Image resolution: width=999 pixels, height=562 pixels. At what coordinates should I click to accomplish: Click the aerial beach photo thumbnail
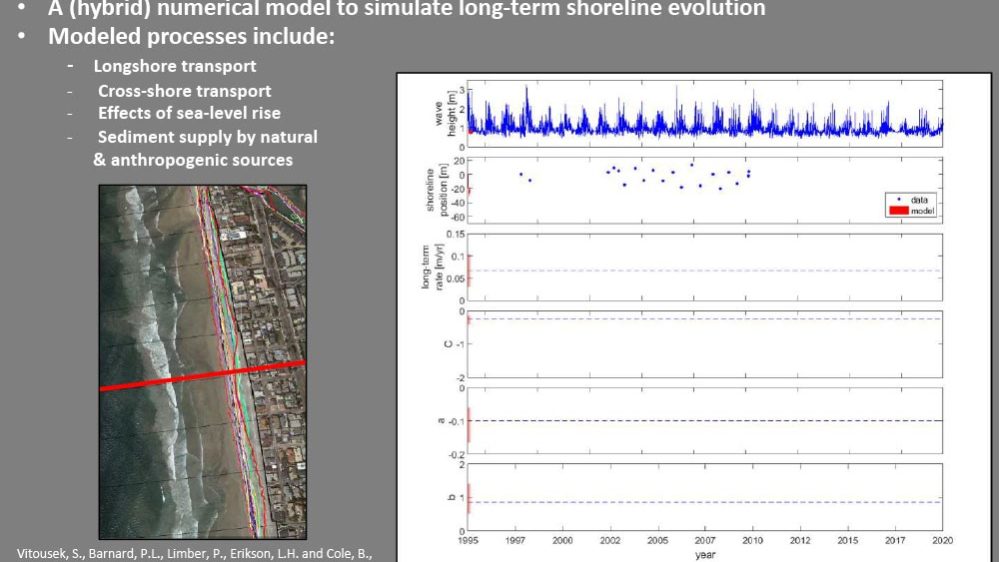point(203,362)
